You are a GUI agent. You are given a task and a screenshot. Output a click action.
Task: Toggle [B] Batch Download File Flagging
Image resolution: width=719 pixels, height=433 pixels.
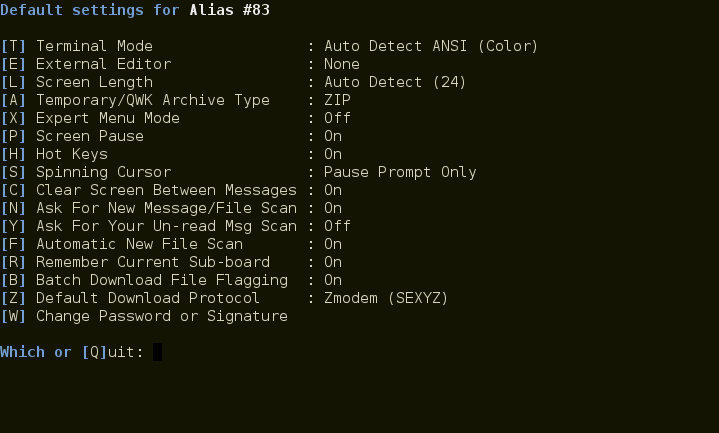(x=171, y=280)
